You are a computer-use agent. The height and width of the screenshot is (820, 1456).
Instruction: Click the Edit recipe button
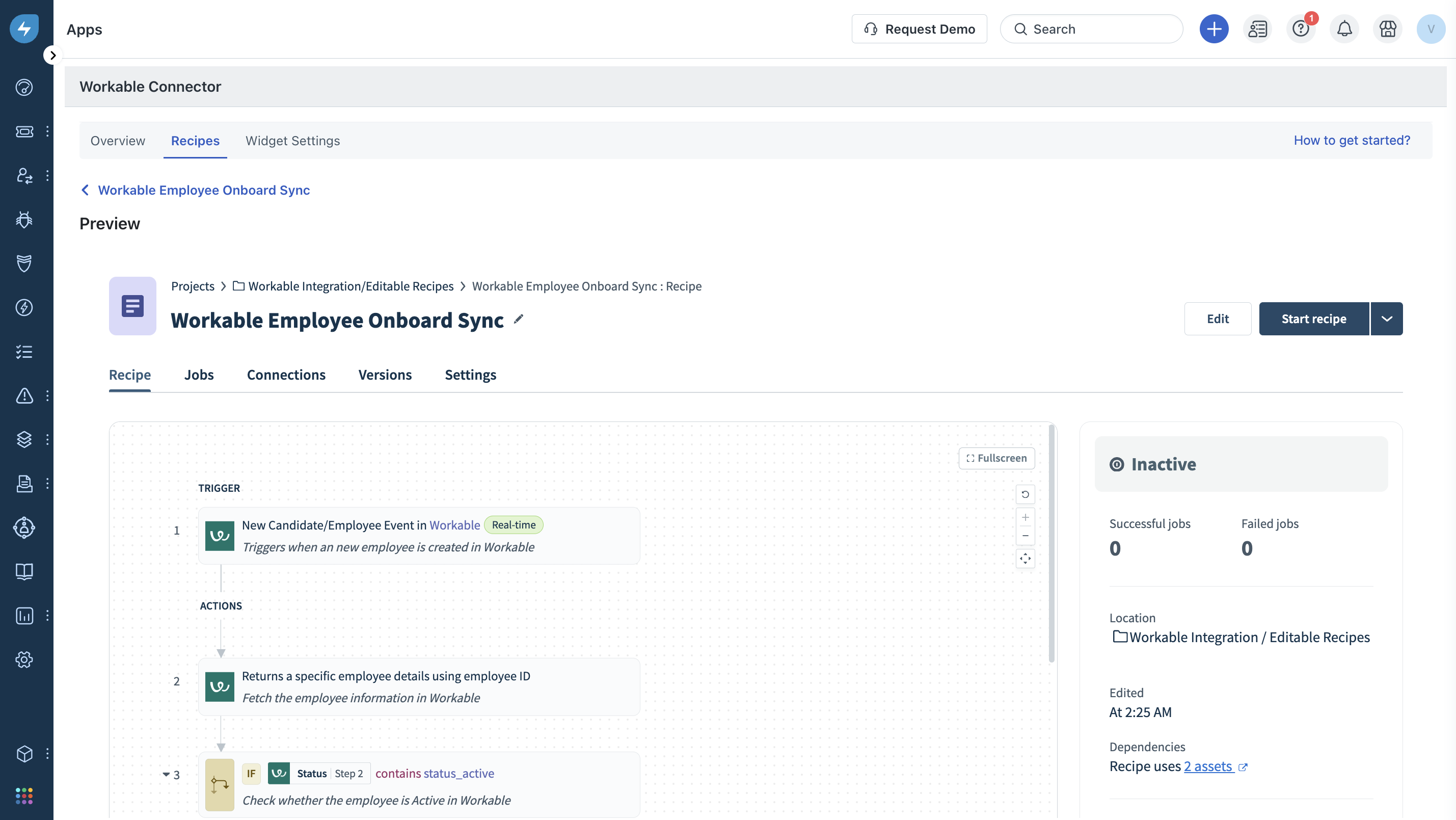(1218, 319)
